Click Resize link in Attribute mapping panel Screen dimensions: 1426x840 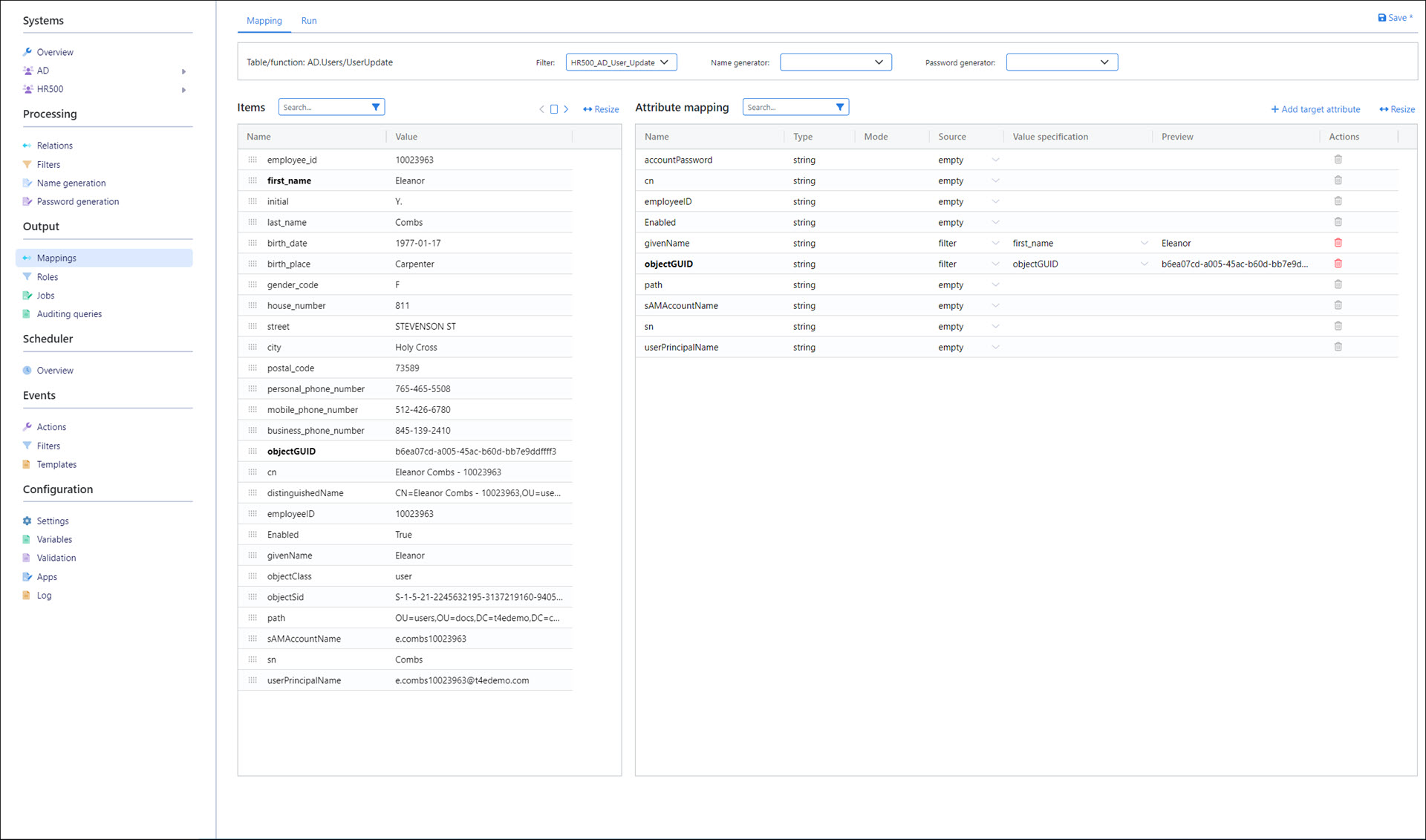coord(1397,109)
